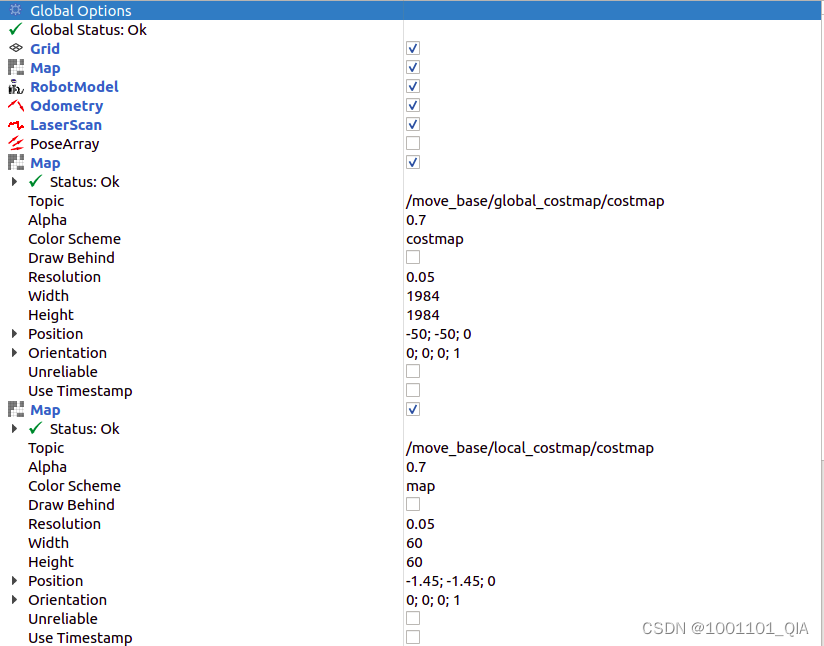Expand Orientation for the local costmap
Image resolution: width=824 pixels, height=646 pixels.
[15, 599]
